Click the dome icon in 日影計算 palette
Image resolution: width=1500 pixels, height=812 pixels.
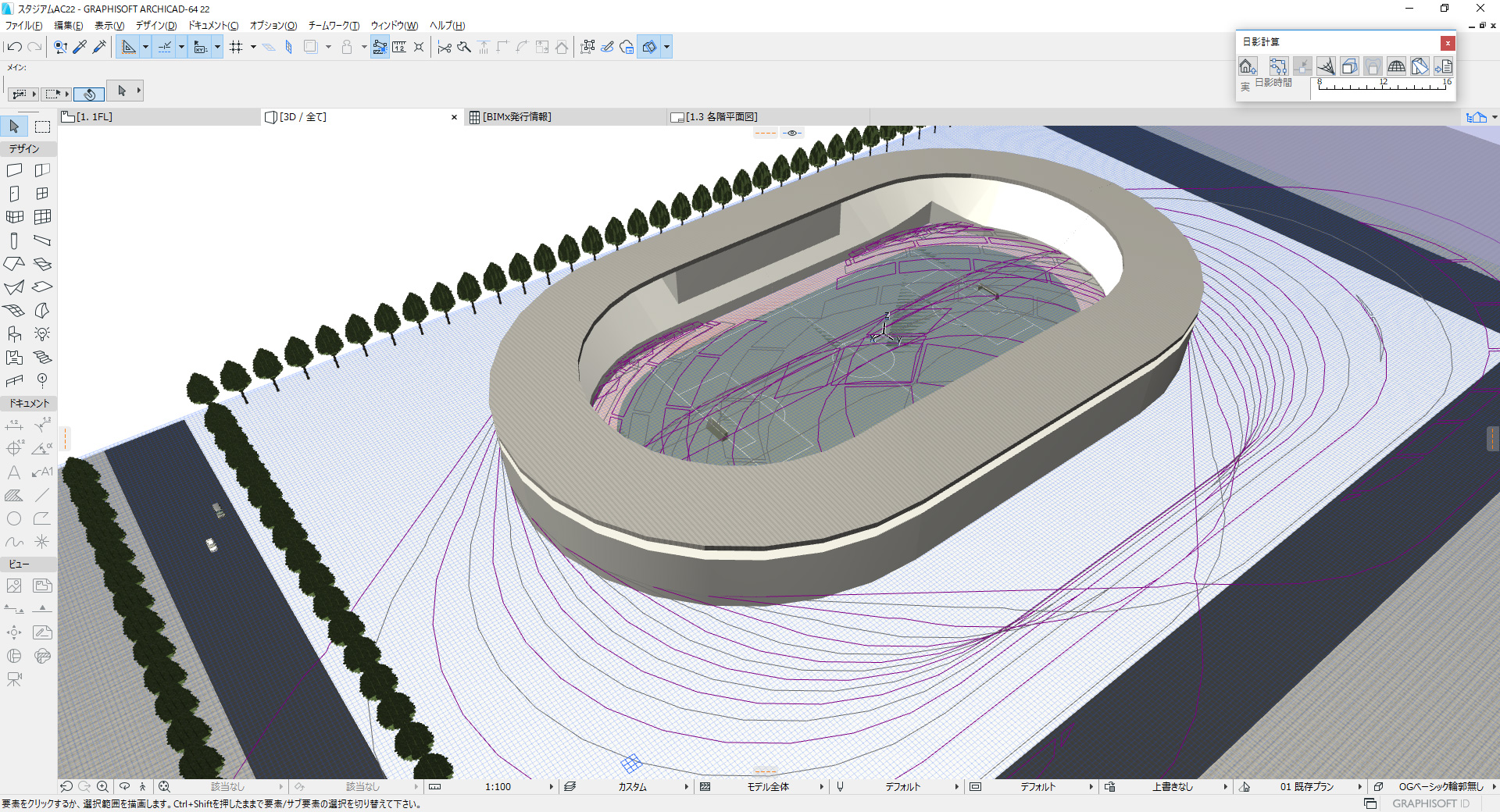coord(1396,66)
